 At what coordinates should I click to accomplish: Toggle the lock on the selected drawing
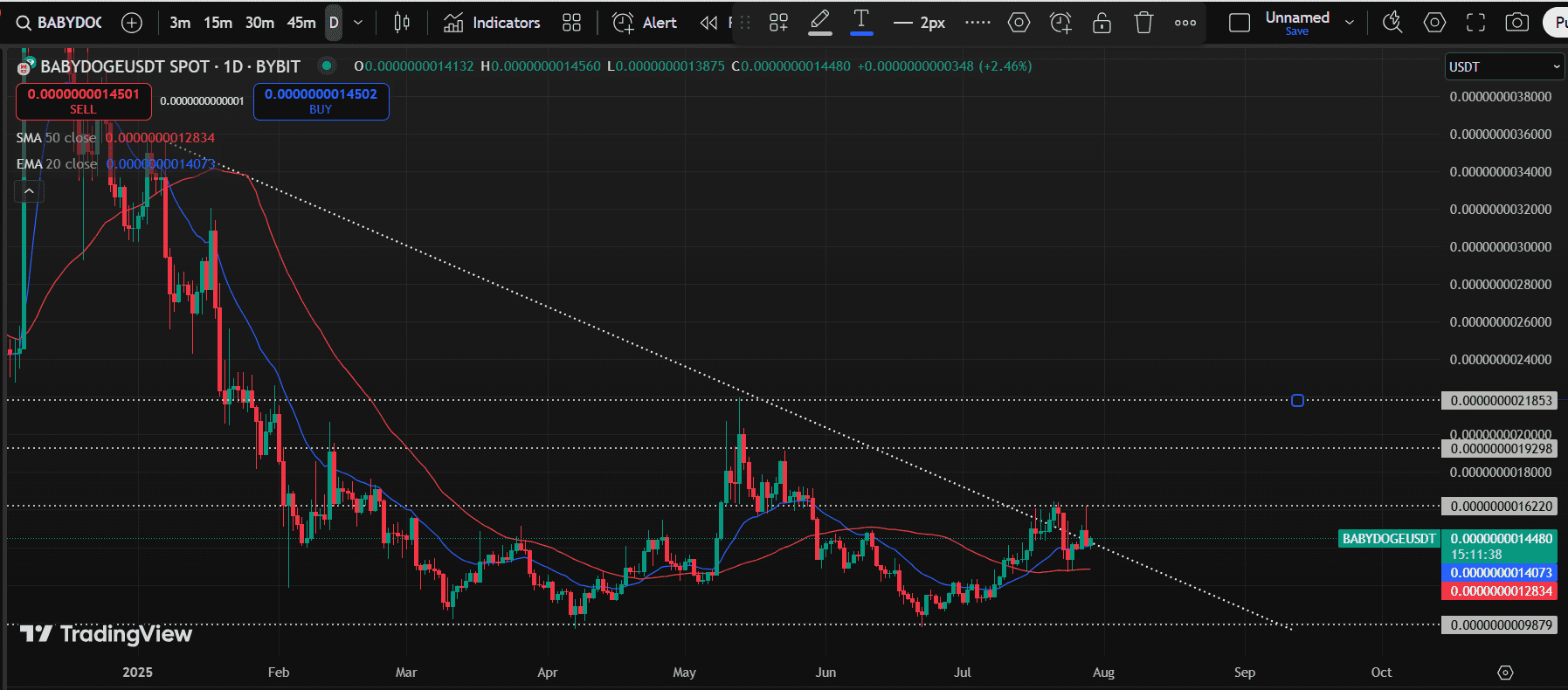1102,23
